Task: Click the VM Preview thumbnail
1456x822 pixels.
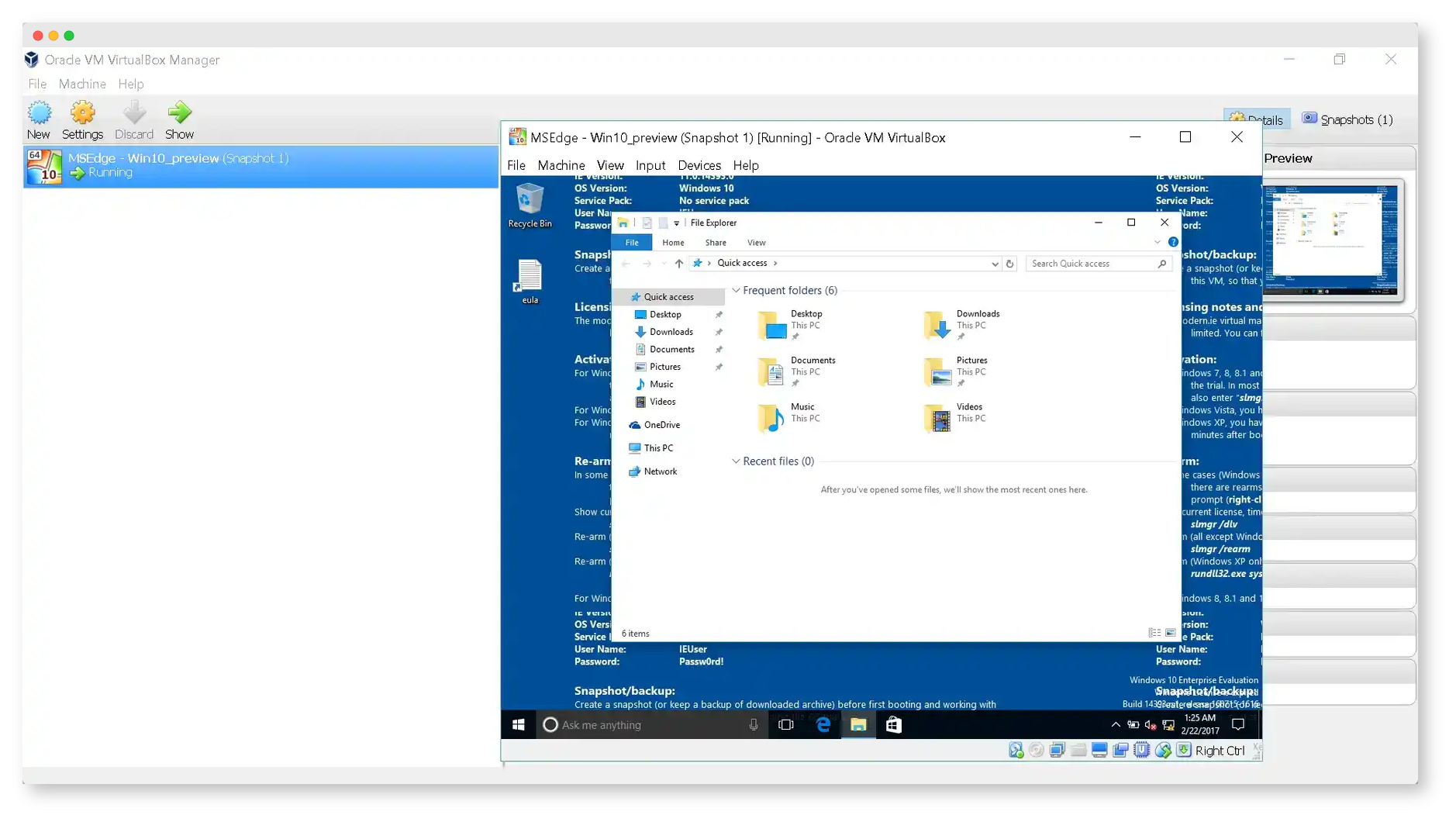Action: [1333, 240]
